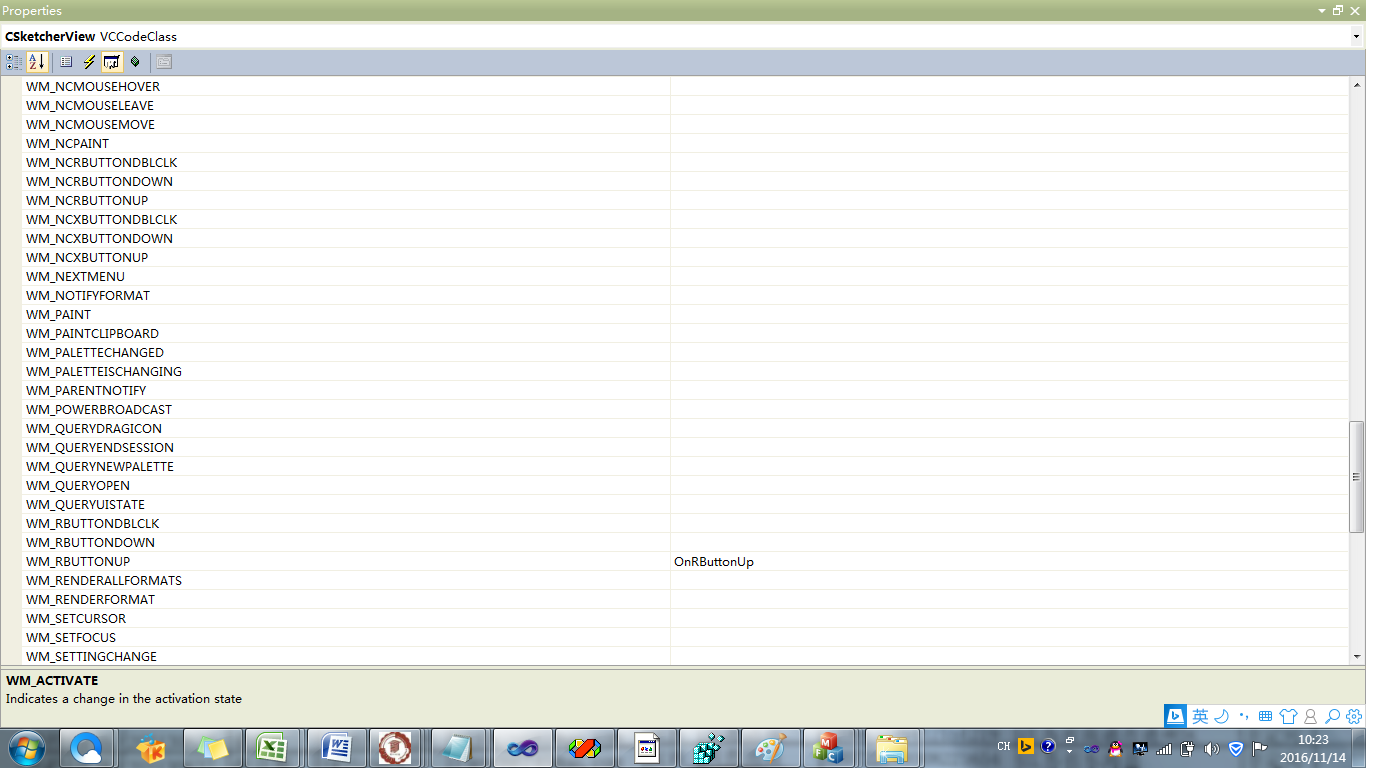This screenshot has width=1376, height=770.
Task: Open the IME settings gear icon
Action: 1354,716
